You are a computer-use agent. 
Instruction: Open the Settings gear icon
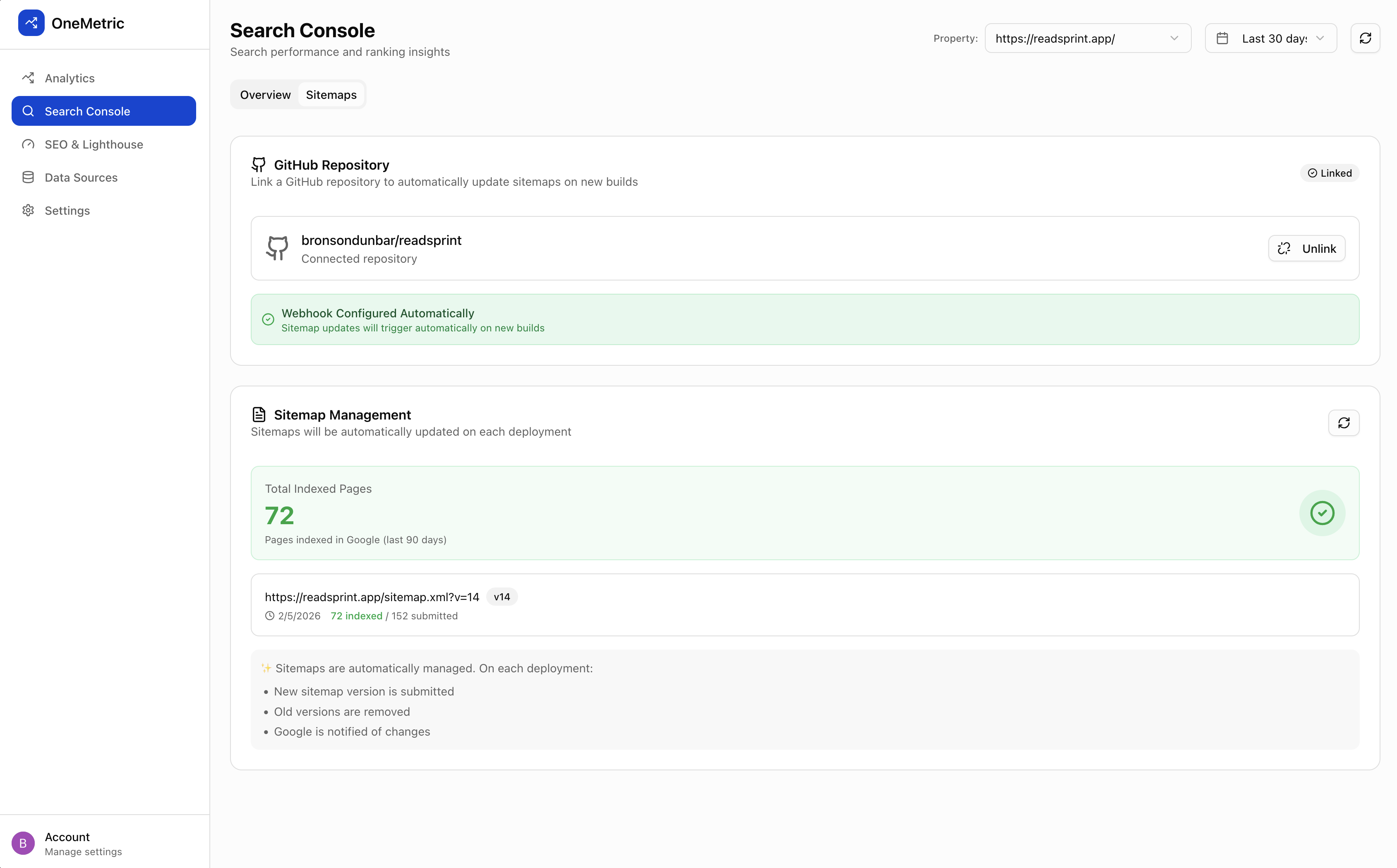click(x=28, y=210)
